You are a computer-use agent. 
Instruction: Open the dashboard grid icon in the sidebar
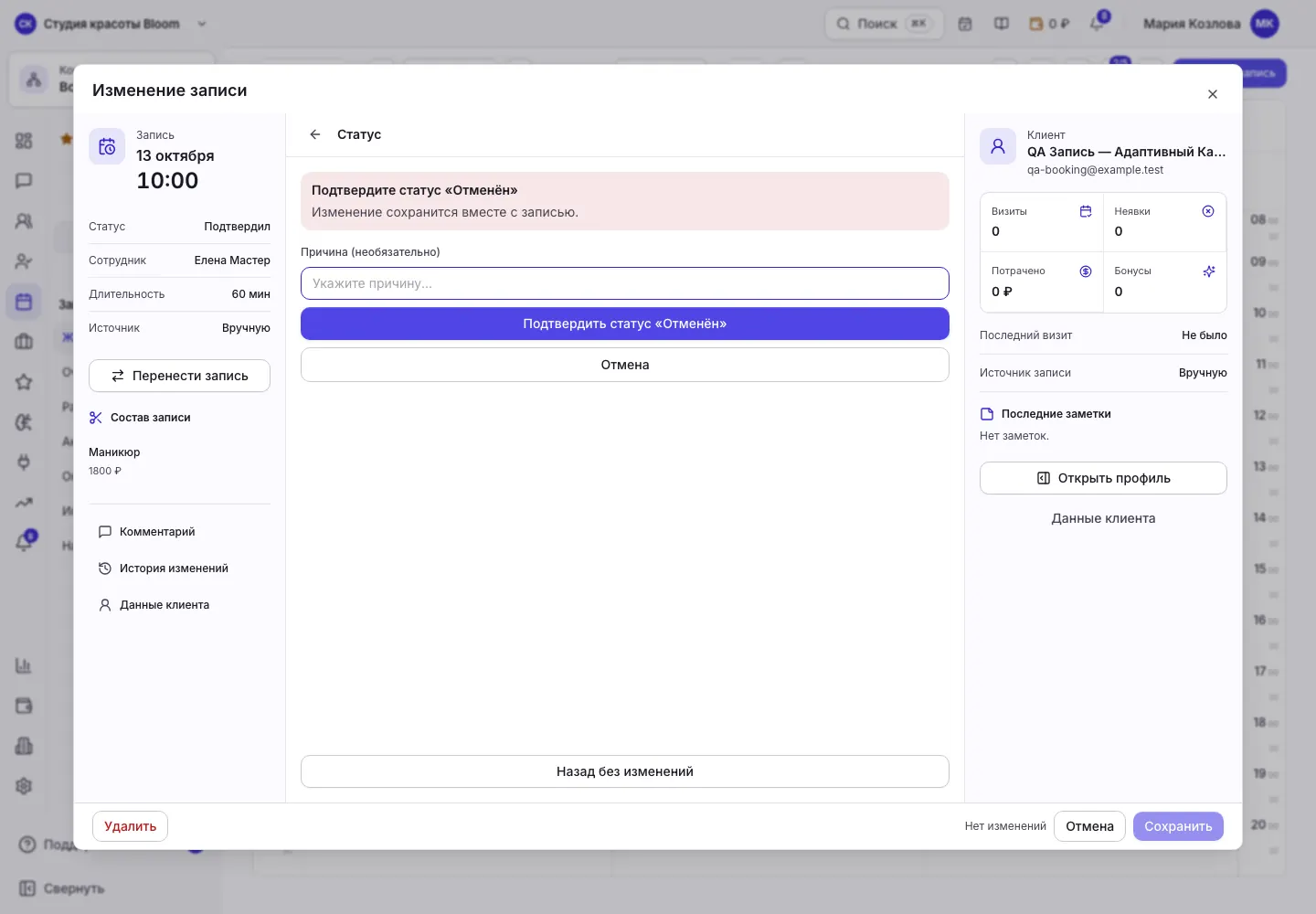[x=24, y=141]
